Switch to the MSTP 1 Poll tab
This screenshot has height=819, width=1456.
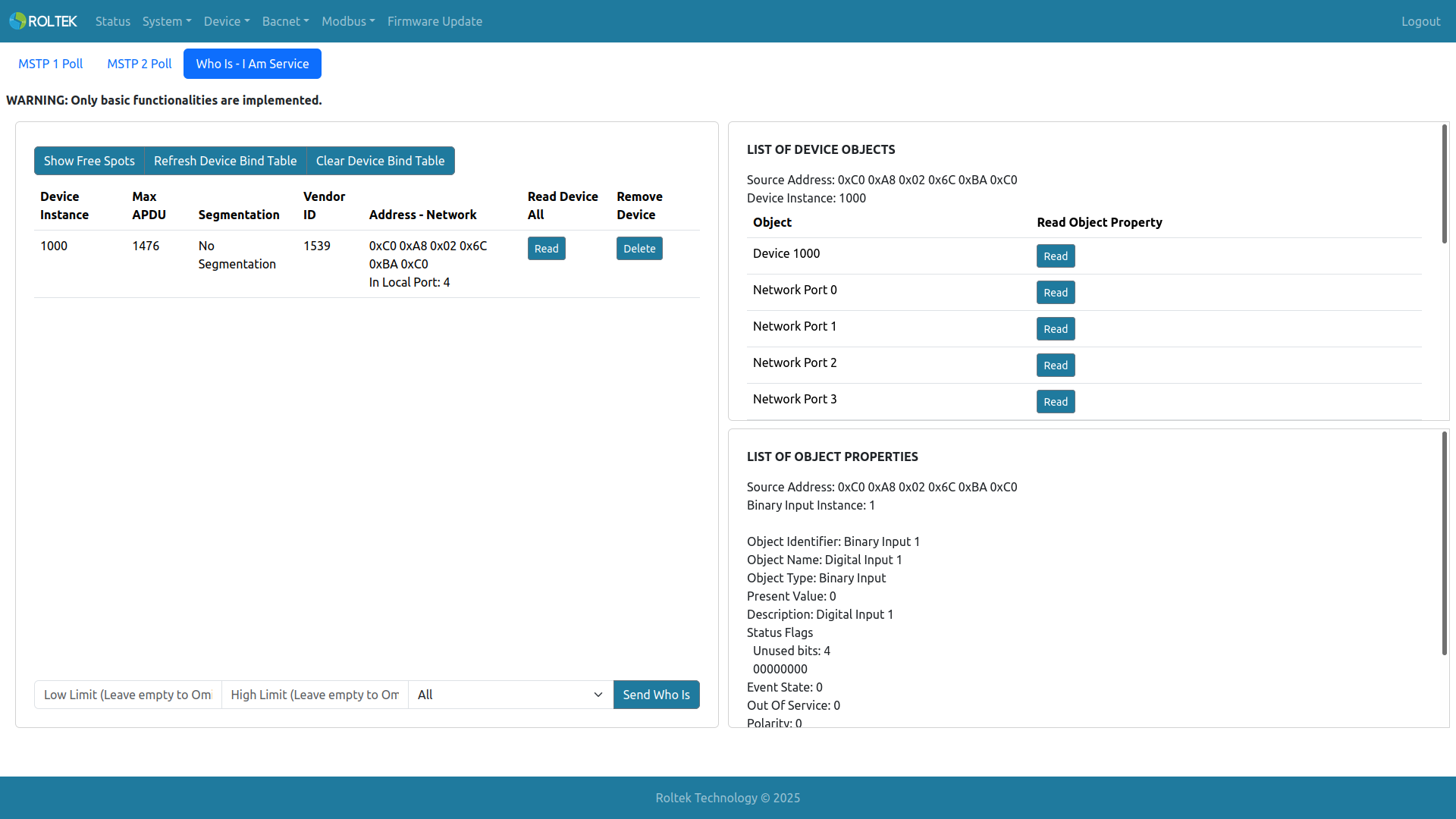pyautogui.click(x=51, y=64)
